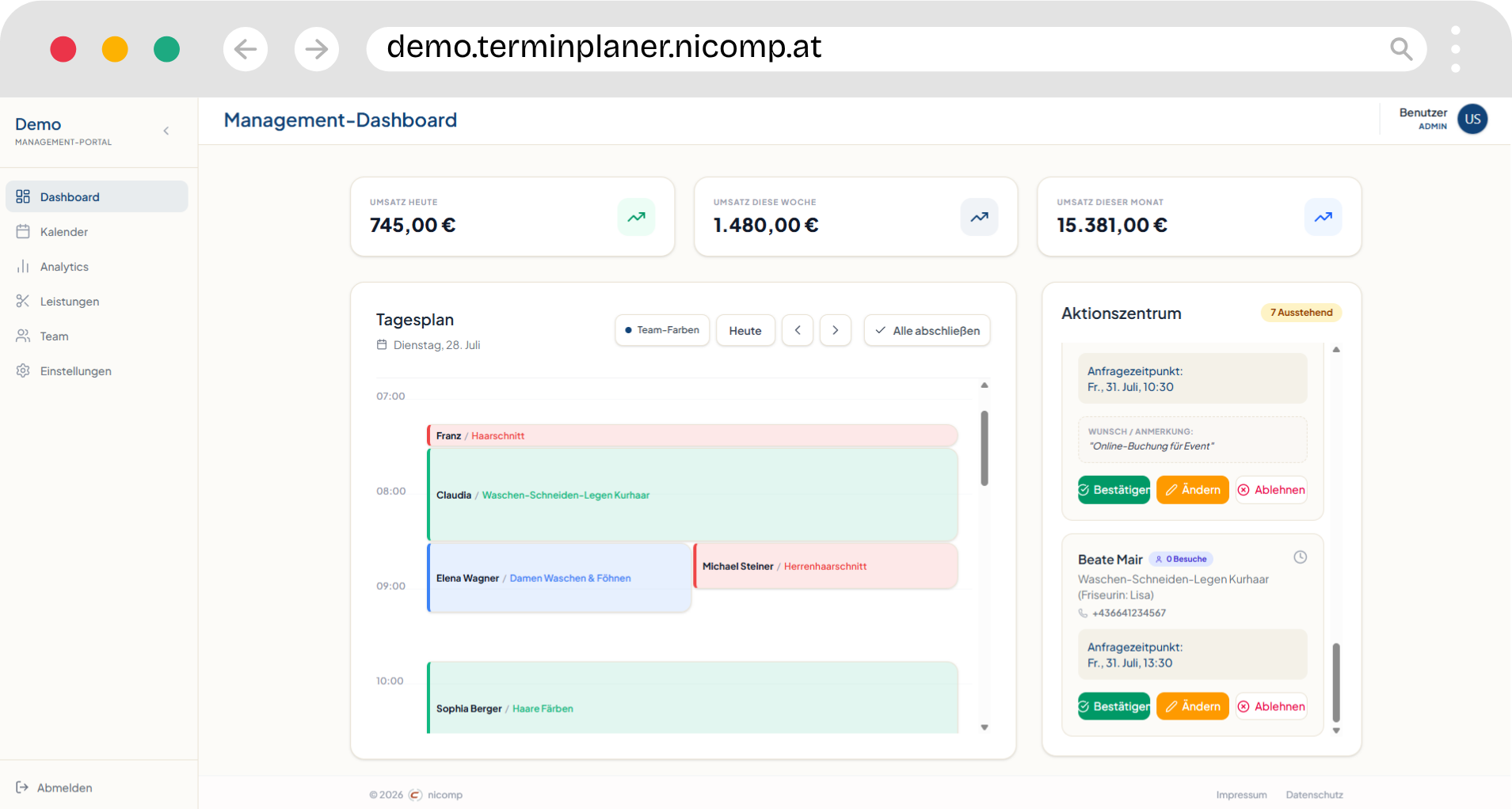Click the 745,00 € revenue value
Image resolution: width=1512 pixels, height=809 pixels.
413,225
